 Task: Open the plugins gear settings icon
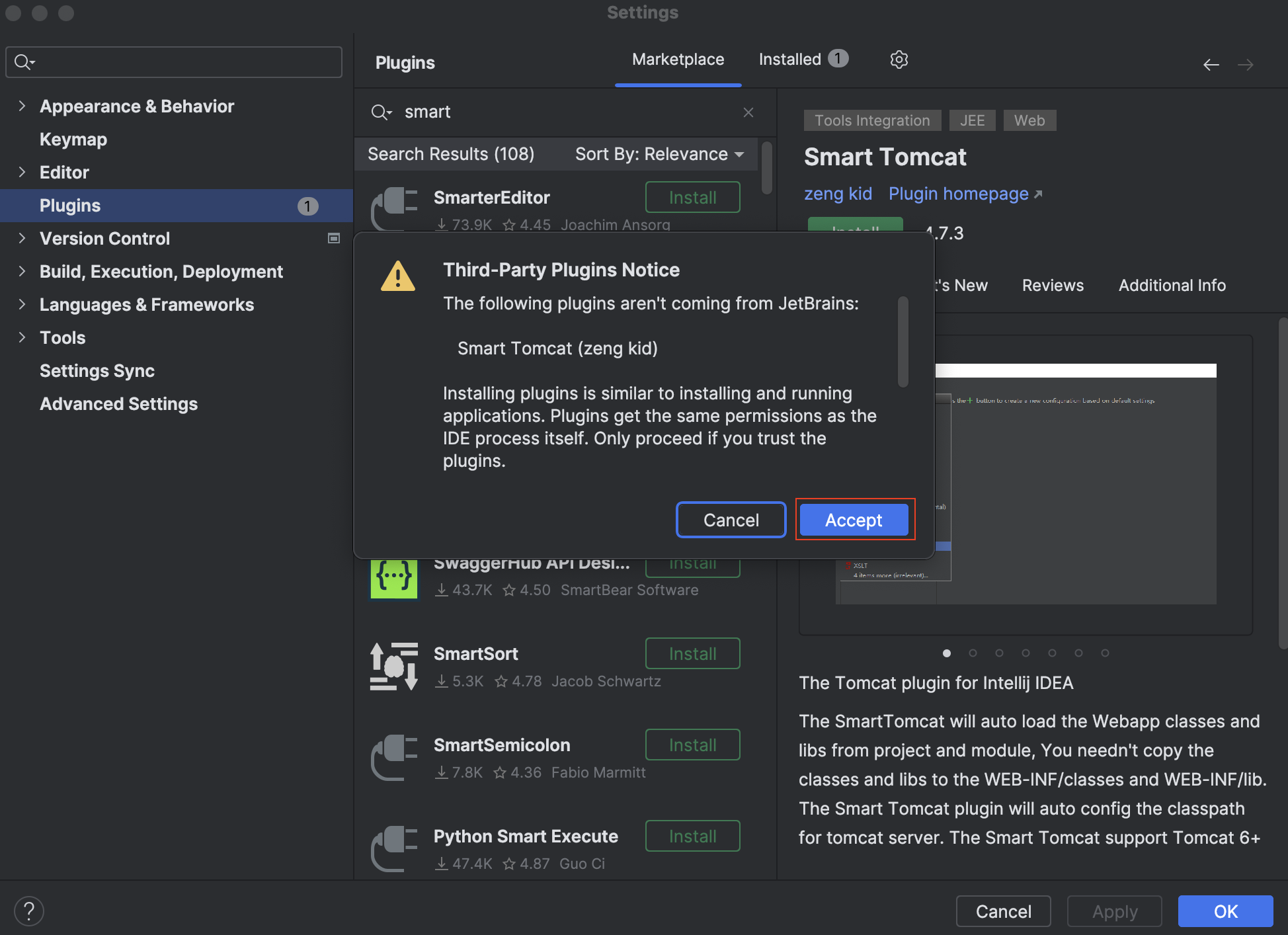click(x=899, y=60)
